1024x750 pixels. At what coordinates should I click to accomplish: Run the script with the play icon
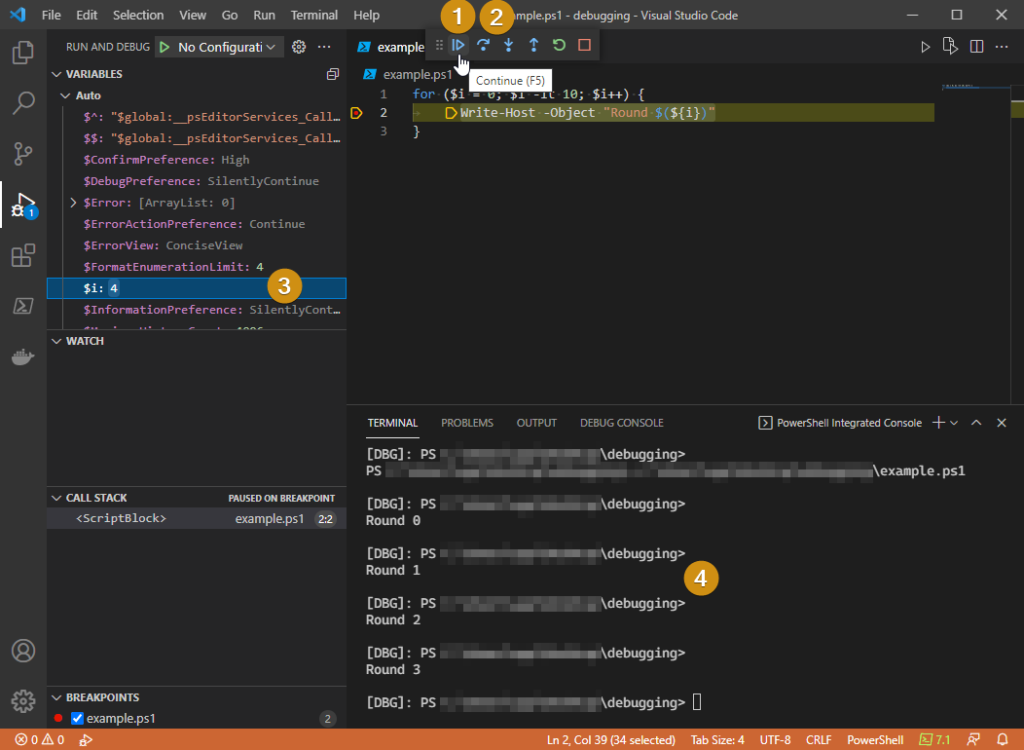coord(925,45)
